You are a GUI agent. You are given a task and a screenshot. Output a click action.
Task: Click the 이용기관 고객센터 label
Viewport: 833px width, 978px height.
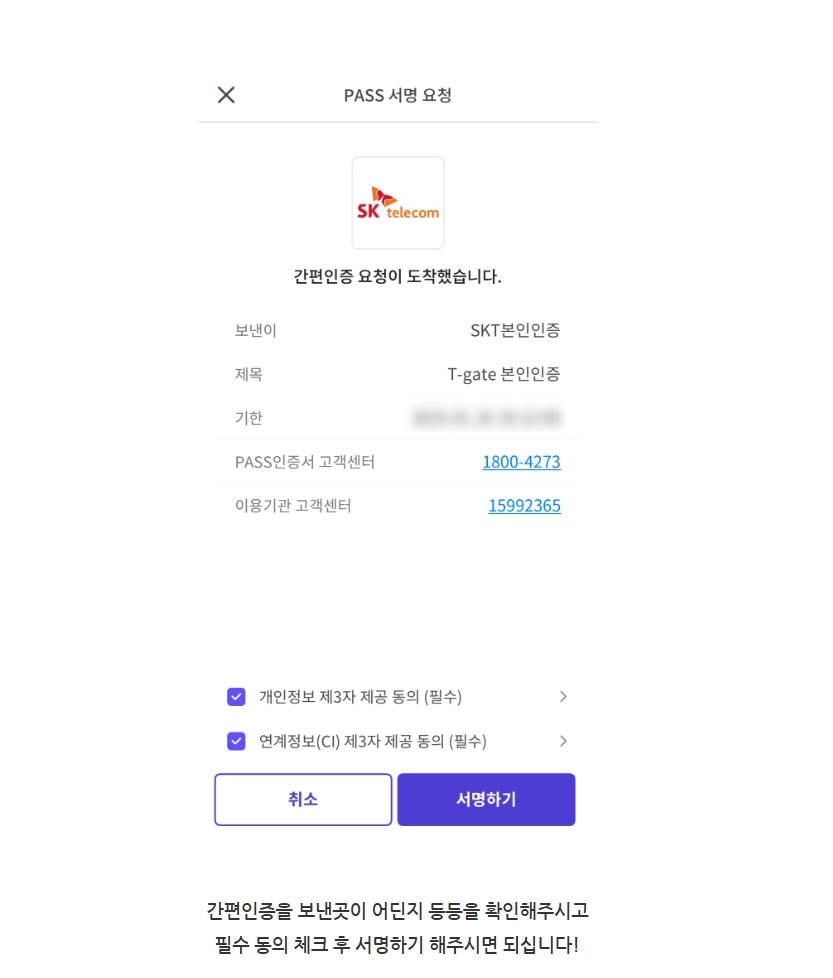tap(293, 506)
